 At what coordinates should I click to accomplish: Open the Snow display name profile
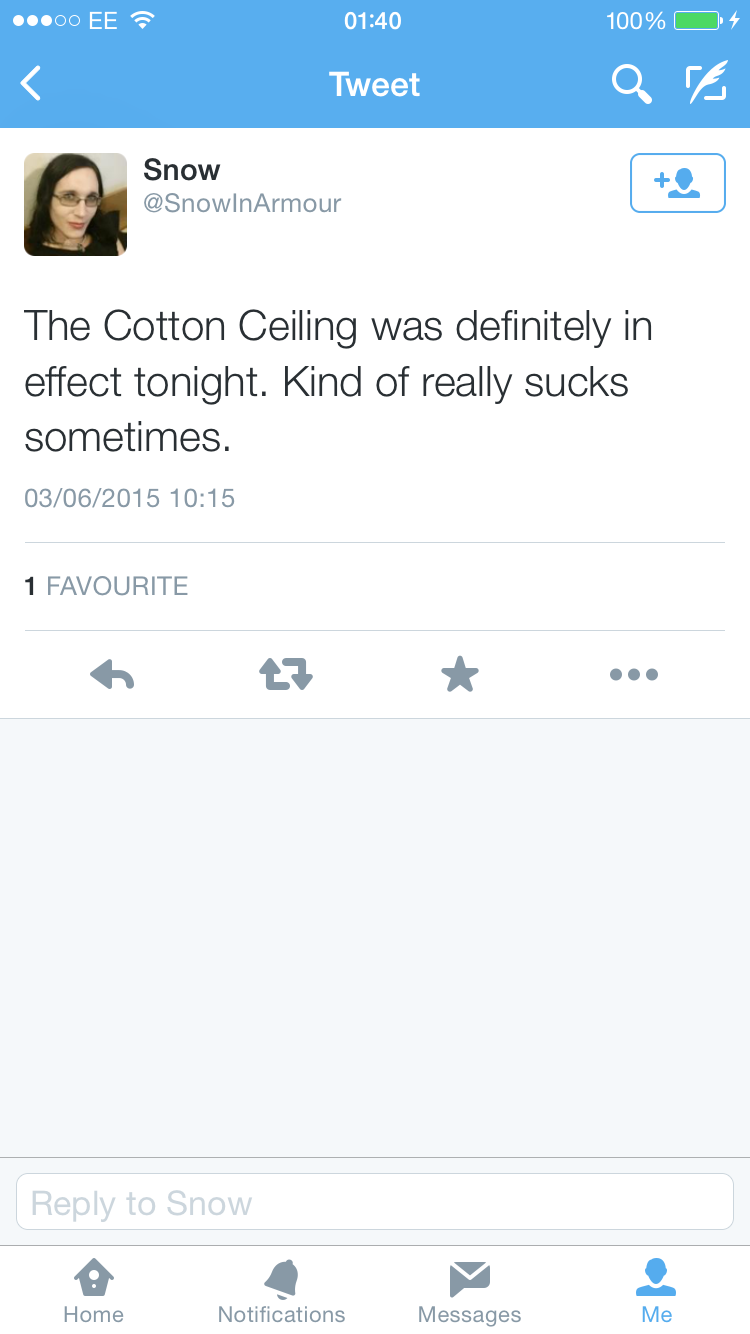(182, 170)
